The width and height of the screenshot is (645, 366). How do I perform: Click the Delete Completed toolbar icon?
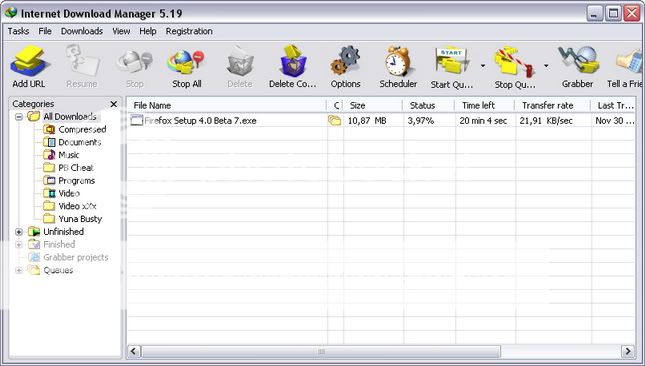click(293, 62)
